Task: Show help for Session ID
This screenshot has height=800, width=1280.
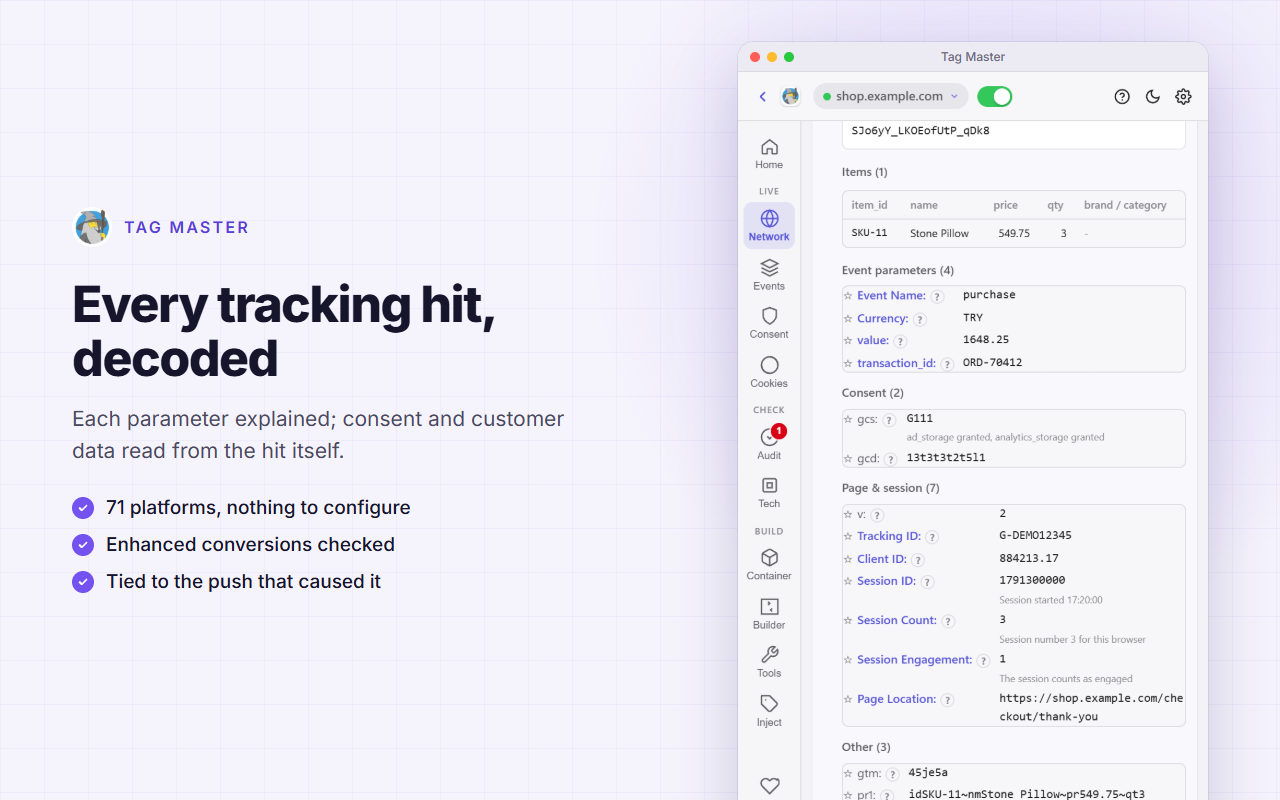Action: click(927, 582)
